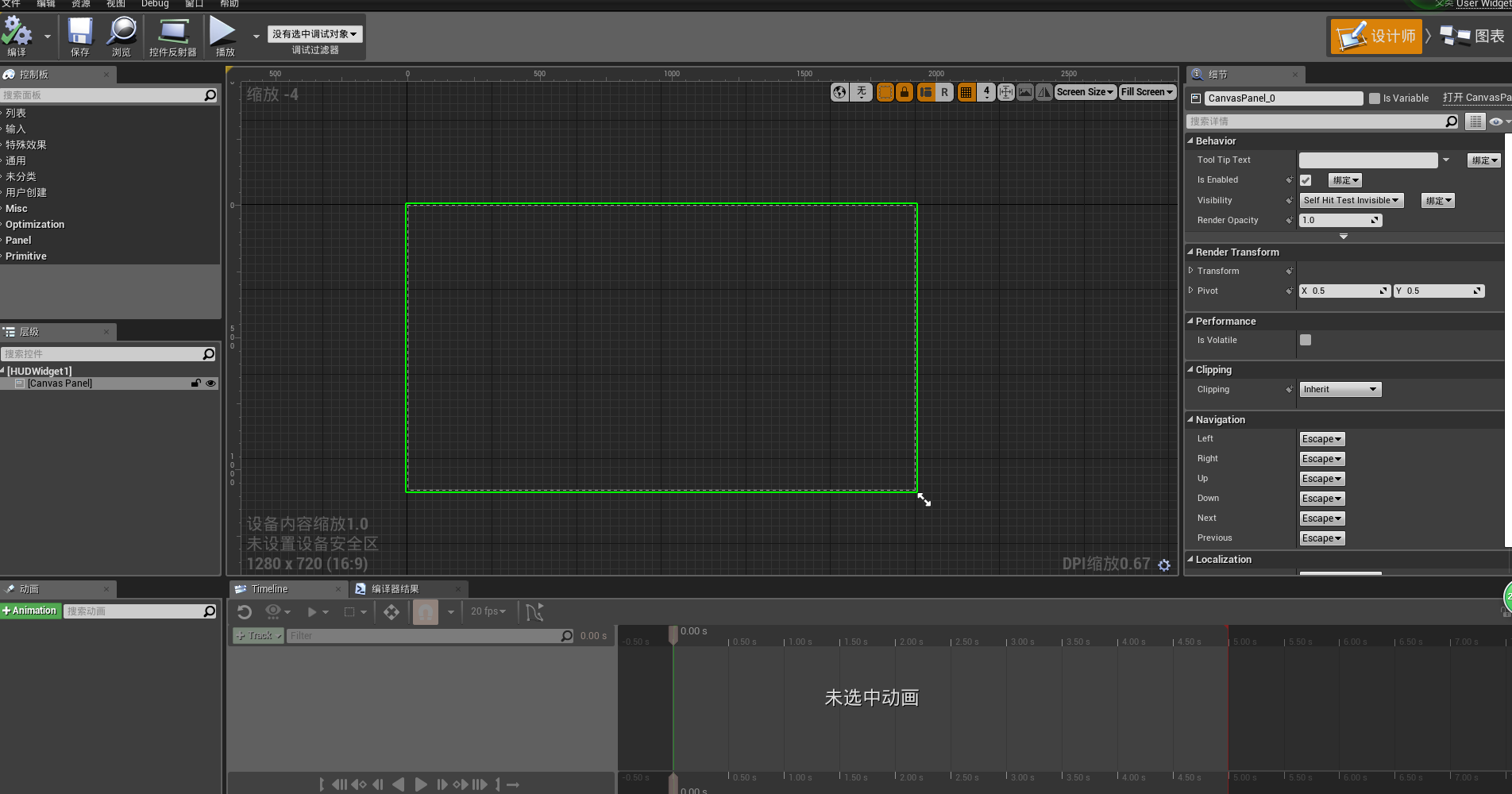Open the Fill Screen dropdown

tap(1147, 91)
